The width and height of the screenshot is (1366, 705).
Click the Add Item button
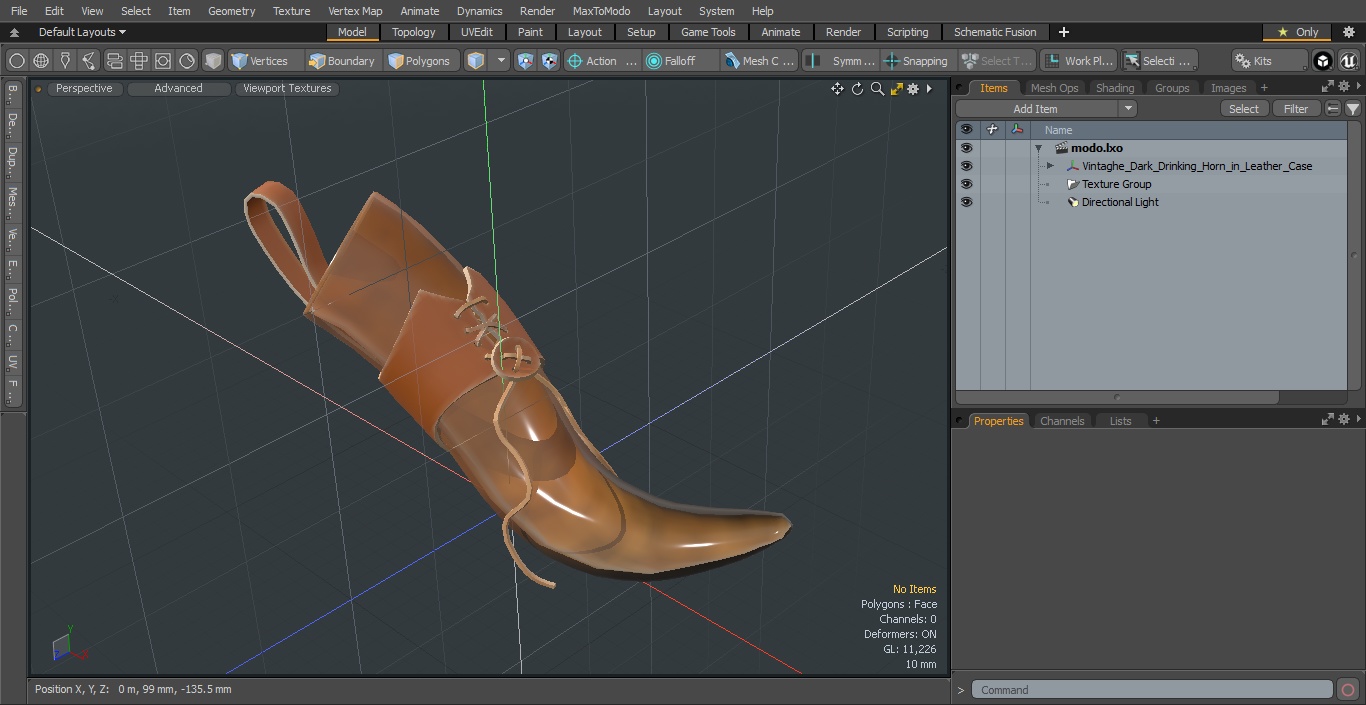click(x=1035, y=109)
